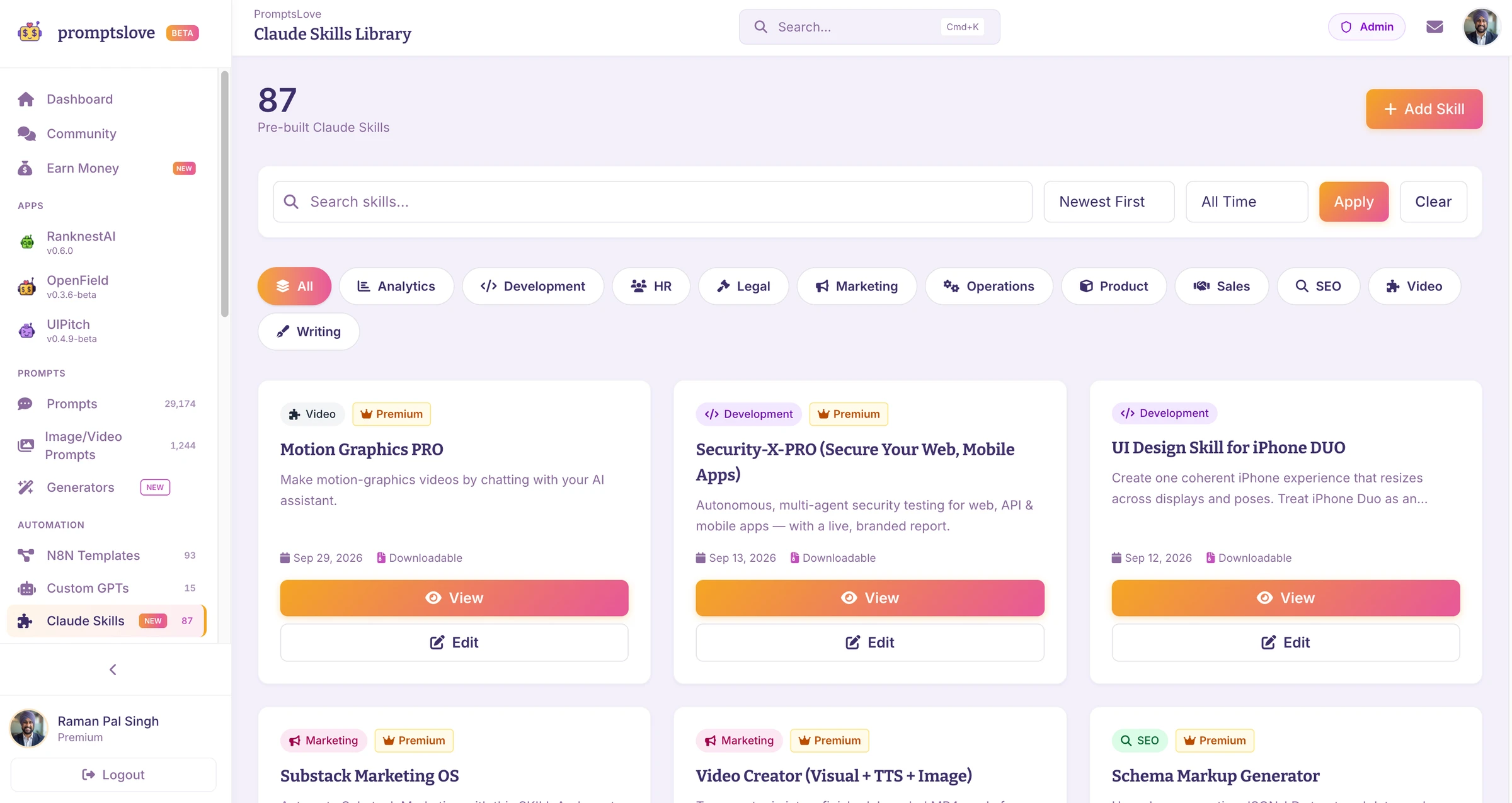
Task: Open Generators magic wand icon
Action: [25, 487]
